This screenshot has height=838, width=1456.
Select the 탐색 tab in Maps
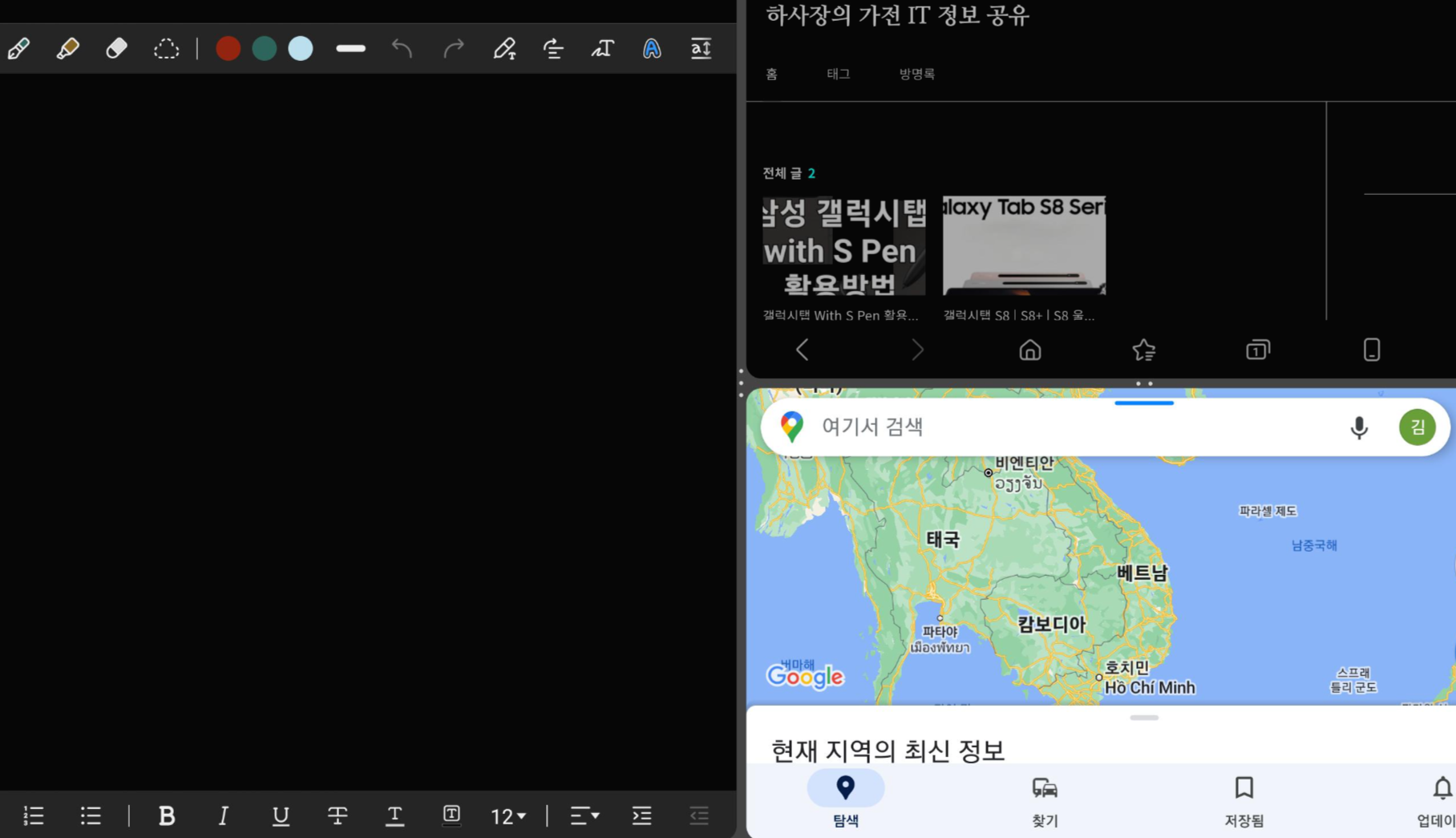(846, 800)
